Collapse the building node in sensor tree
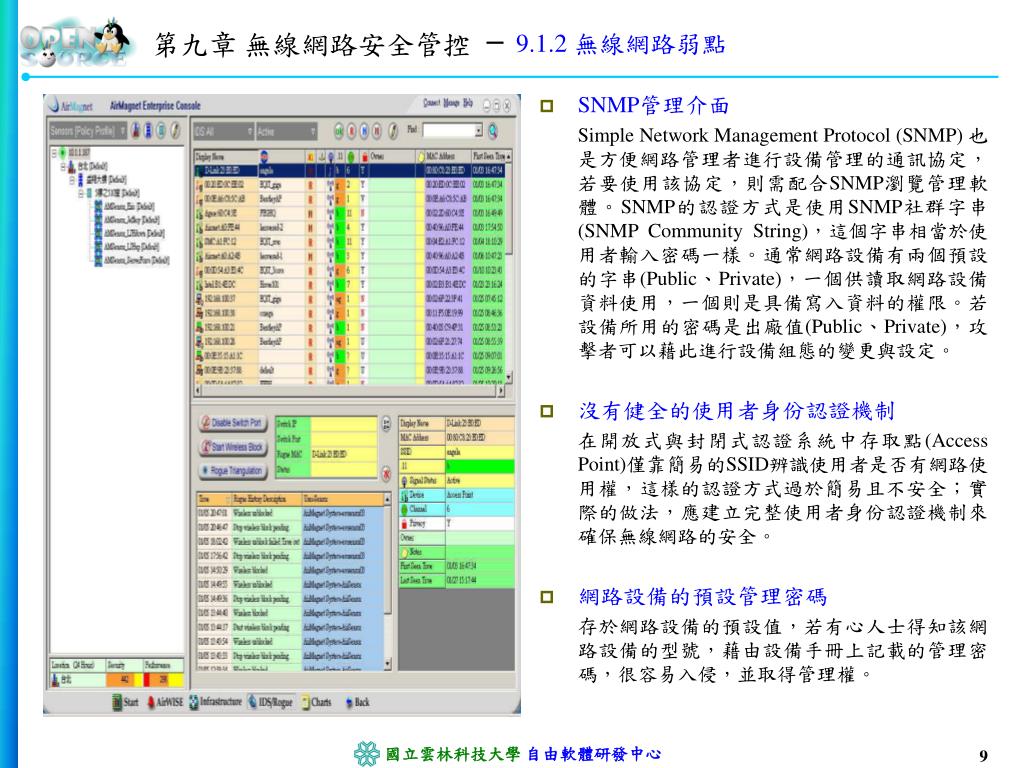1024x768 pixels. coord(72,179)
